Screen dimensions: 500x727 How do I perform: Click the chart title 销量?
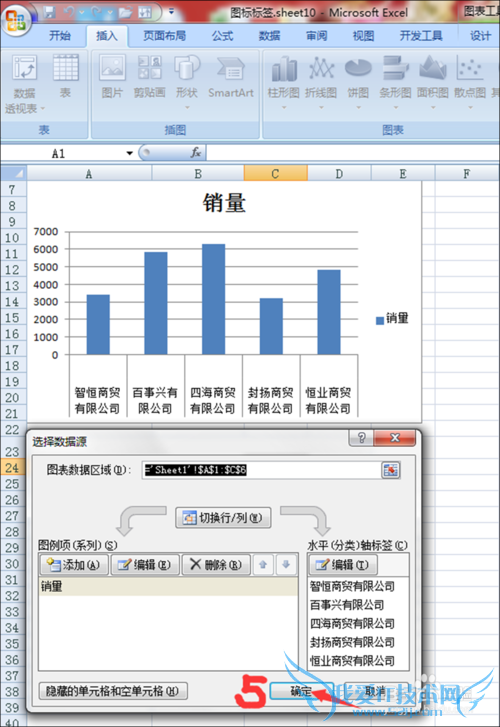pos(224,203)
